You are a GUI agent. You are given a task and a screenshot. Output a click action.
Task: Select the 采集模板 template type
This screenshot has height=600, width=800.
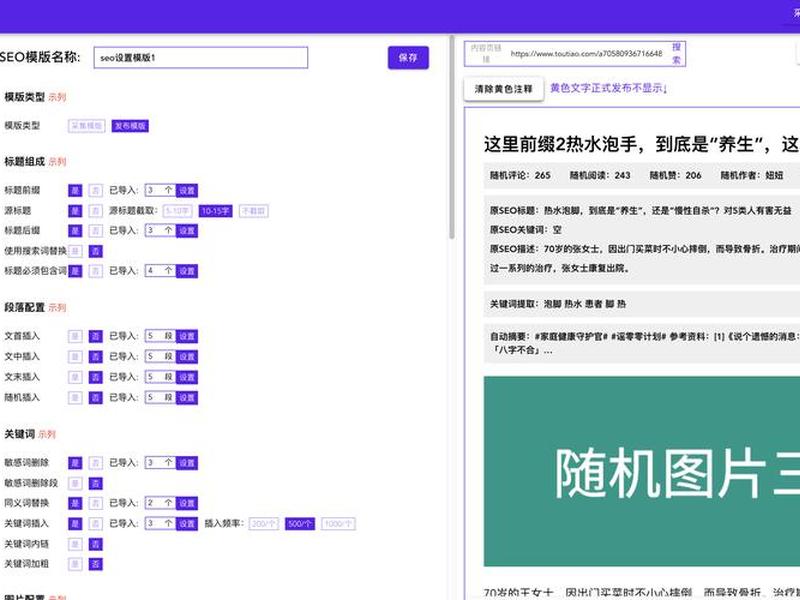pyautogui.click(x=87, y=126)
